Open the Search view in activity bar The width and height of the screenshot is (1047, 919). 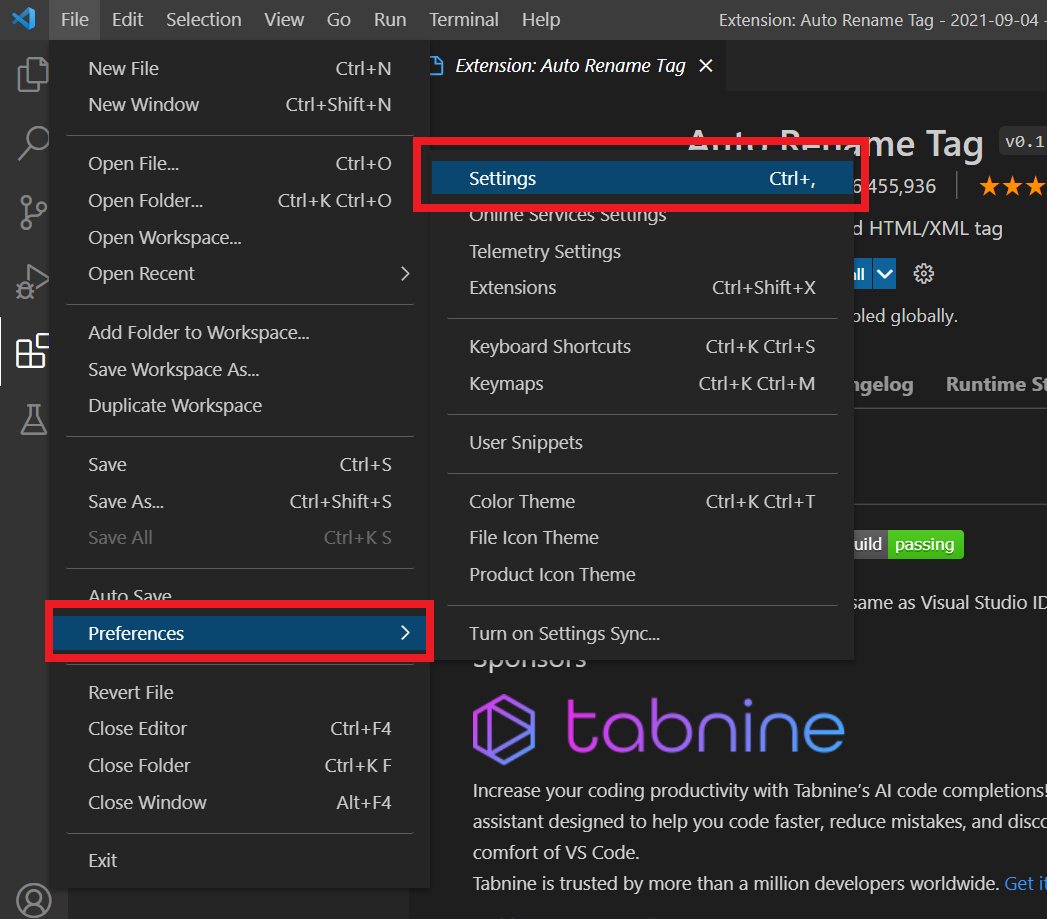[33, 143]
